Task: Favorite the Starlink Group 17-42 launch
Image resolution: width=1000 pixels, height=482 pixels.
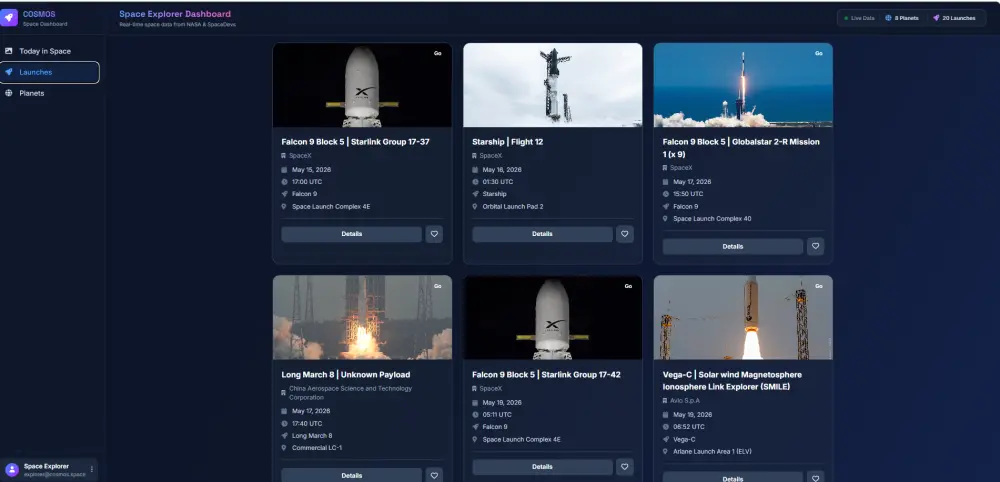Action: [625, 467]
